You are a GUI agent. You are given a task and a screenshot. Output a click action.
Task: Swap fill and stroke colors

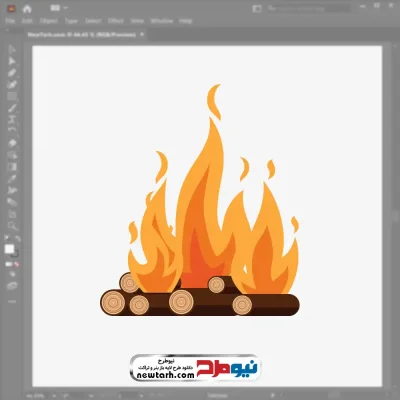18,238
